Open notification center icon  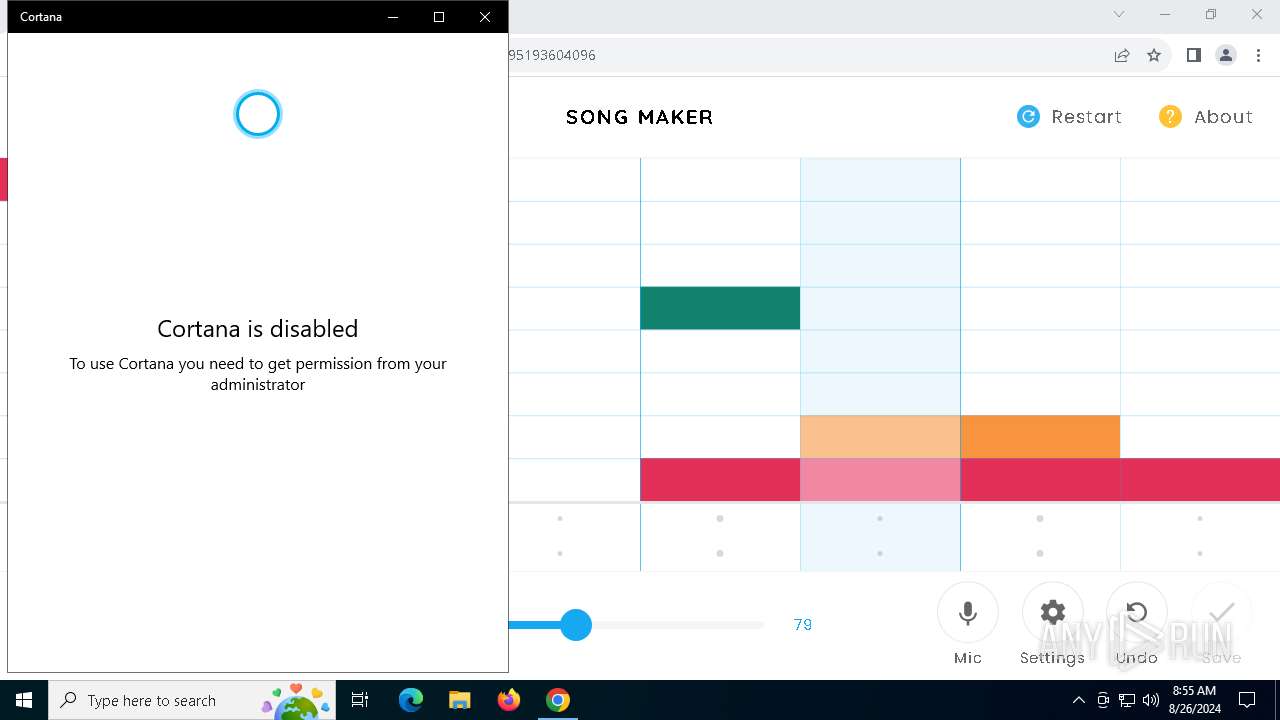(x=1247, y=700)
